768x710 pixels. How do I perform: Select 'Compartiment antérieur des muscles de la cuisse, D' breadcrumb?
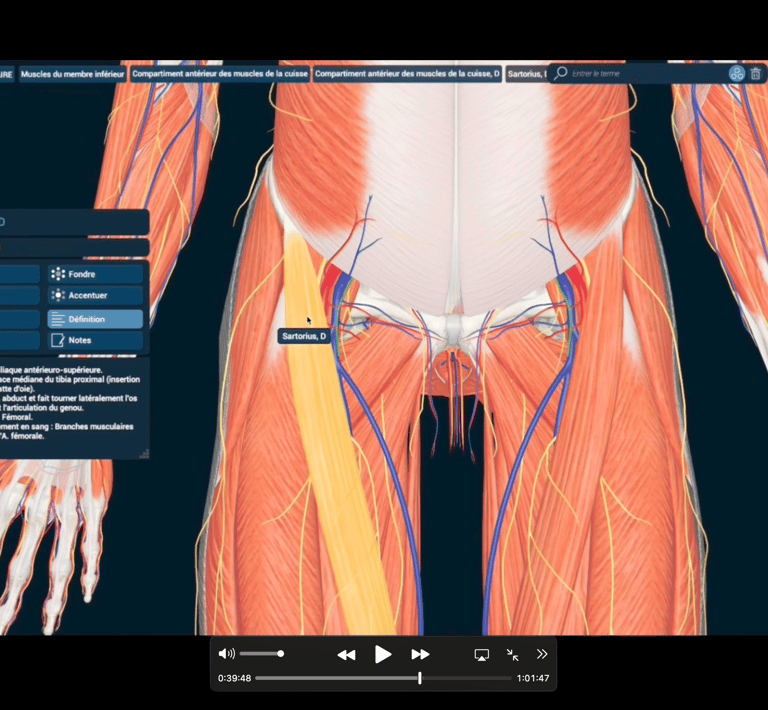[x=407, y=74]
